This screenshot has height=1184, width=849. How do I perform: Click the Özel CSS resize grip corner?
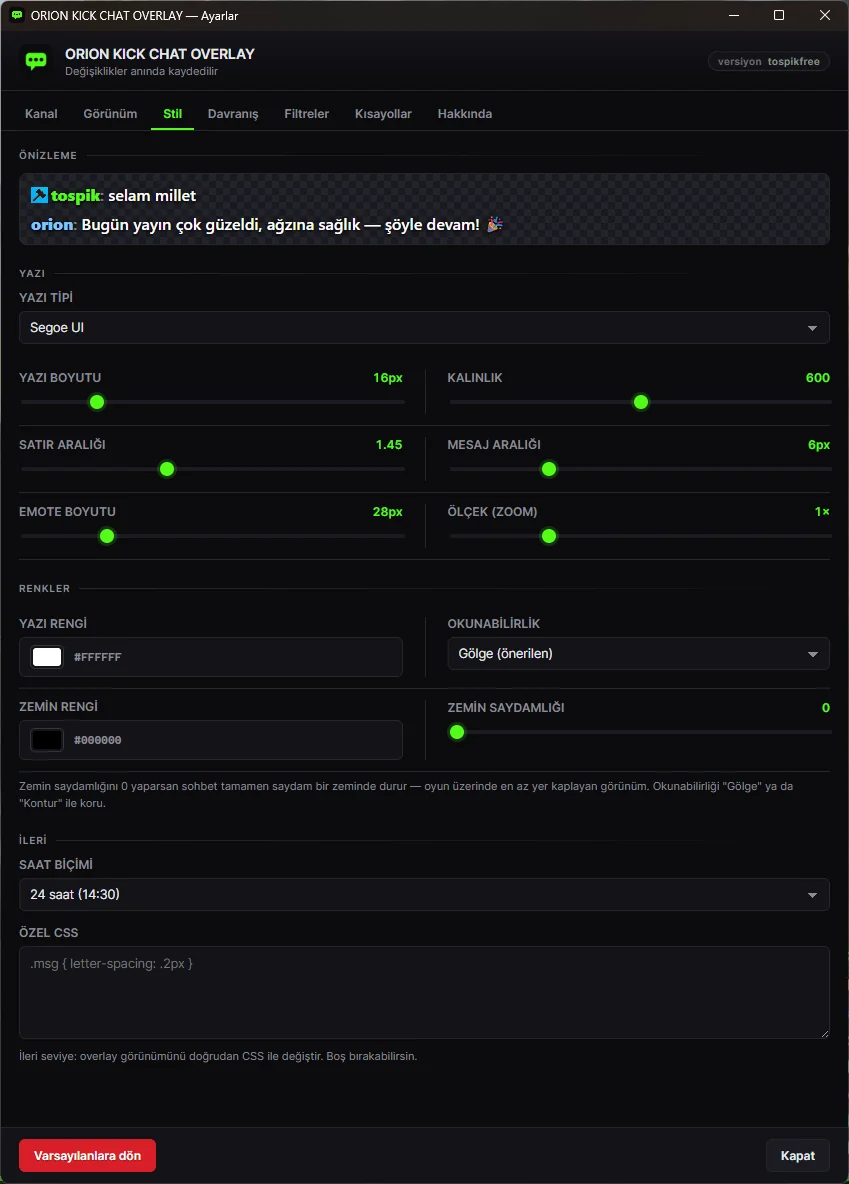(824, 1034)
